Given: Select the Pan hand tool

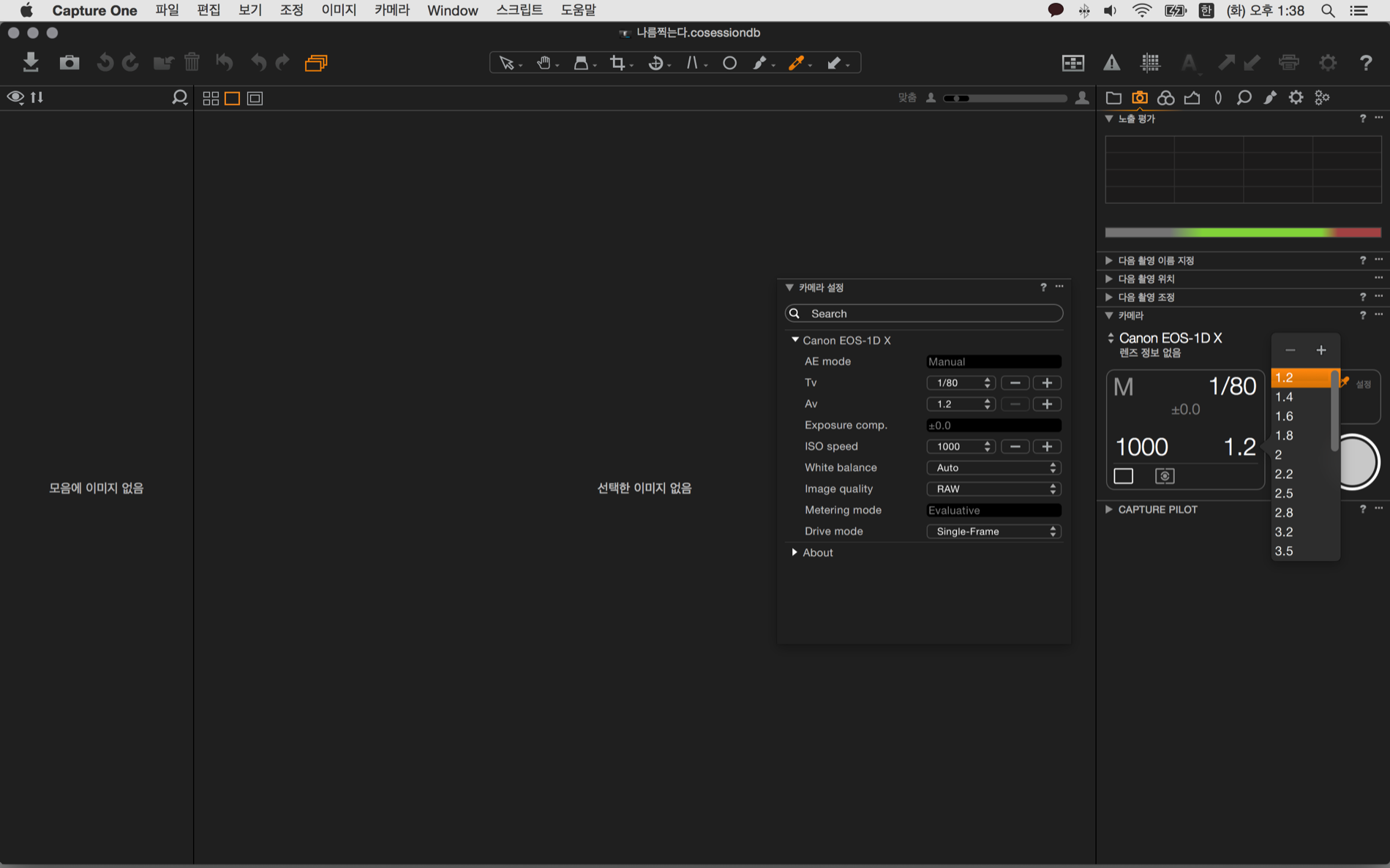Looking at the screenshot, I should [x=543, y=63].
